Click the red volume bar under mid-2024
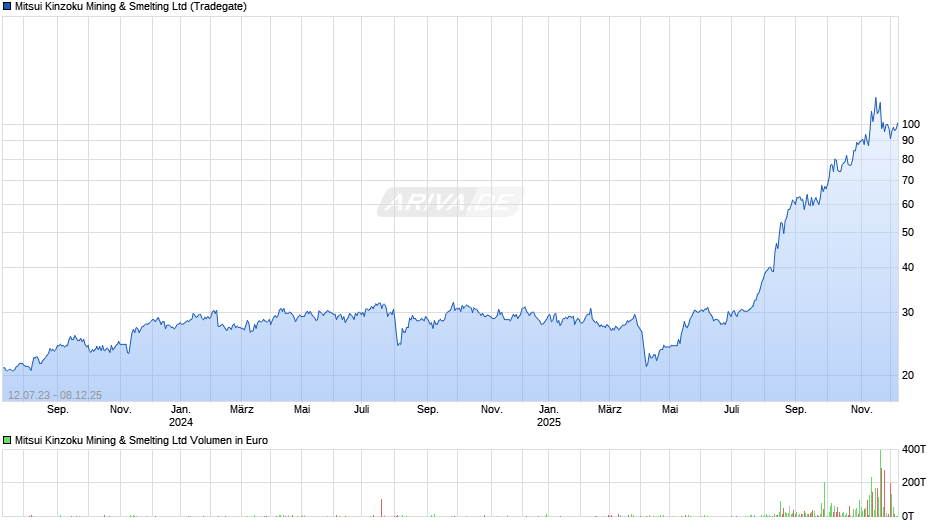Viewport: 940px width, 526px height. [x=381, y=508]
